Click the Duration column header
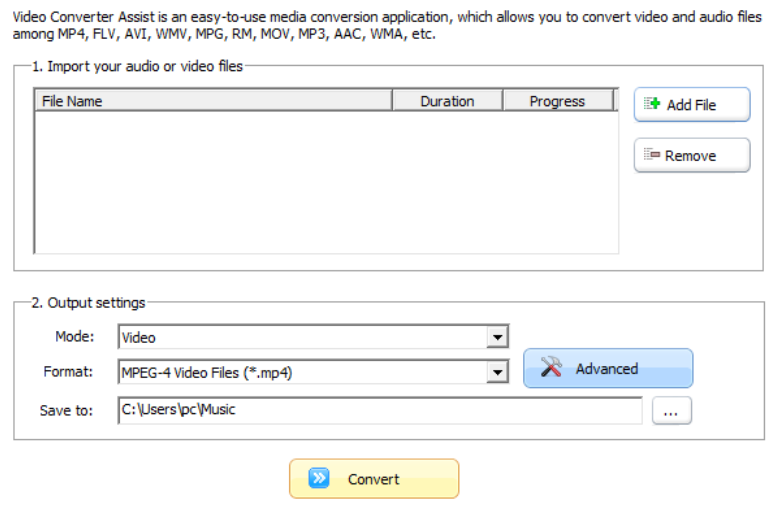This screenshot has height=513, width=783. tap(447, 101)
